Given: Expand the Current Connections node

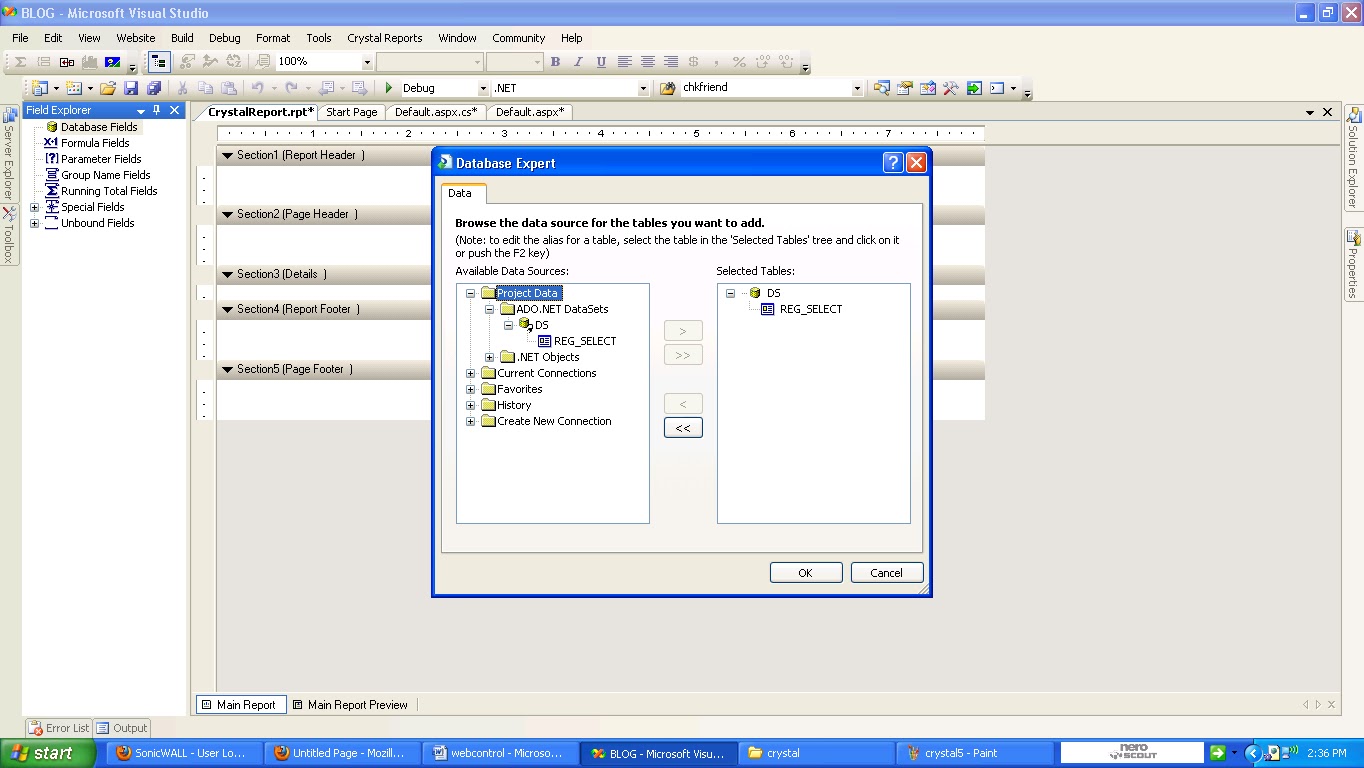Looking at the screenshot, I should pos(470,373).
